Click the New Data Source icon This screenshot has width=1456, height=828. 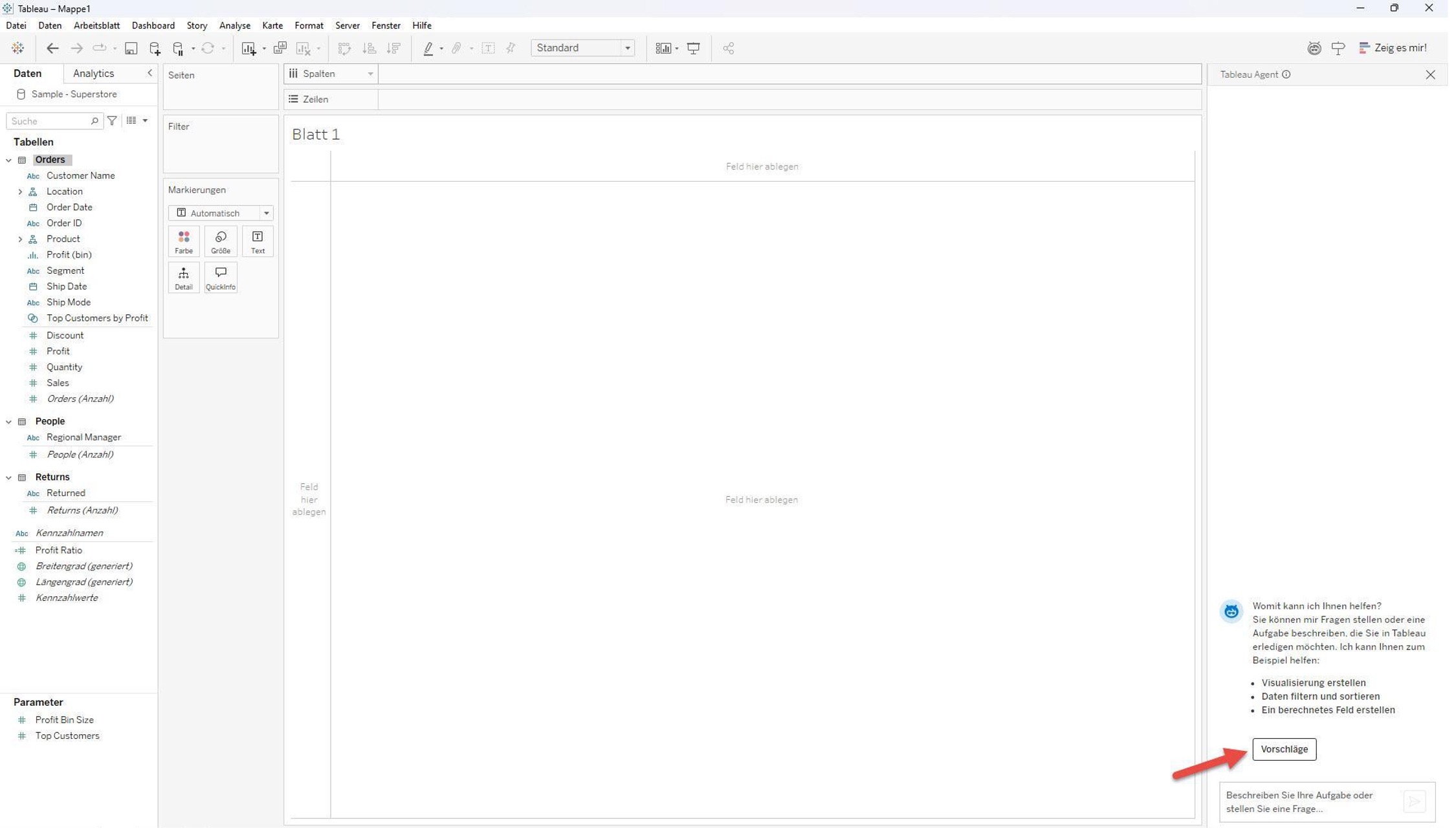pyautogui.click(x=155, y=49)
